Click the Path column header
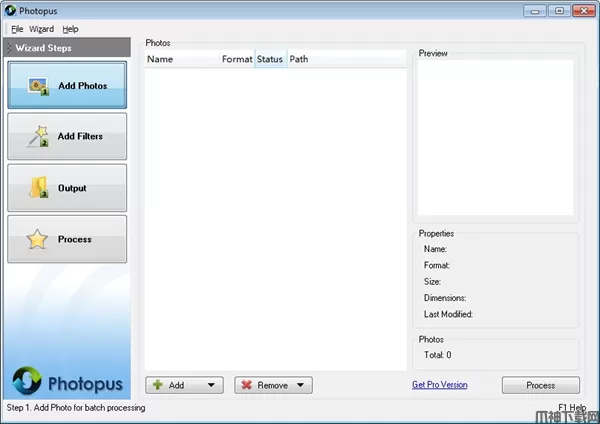Screen dimensions: 600x424 (x=346, y=59)
